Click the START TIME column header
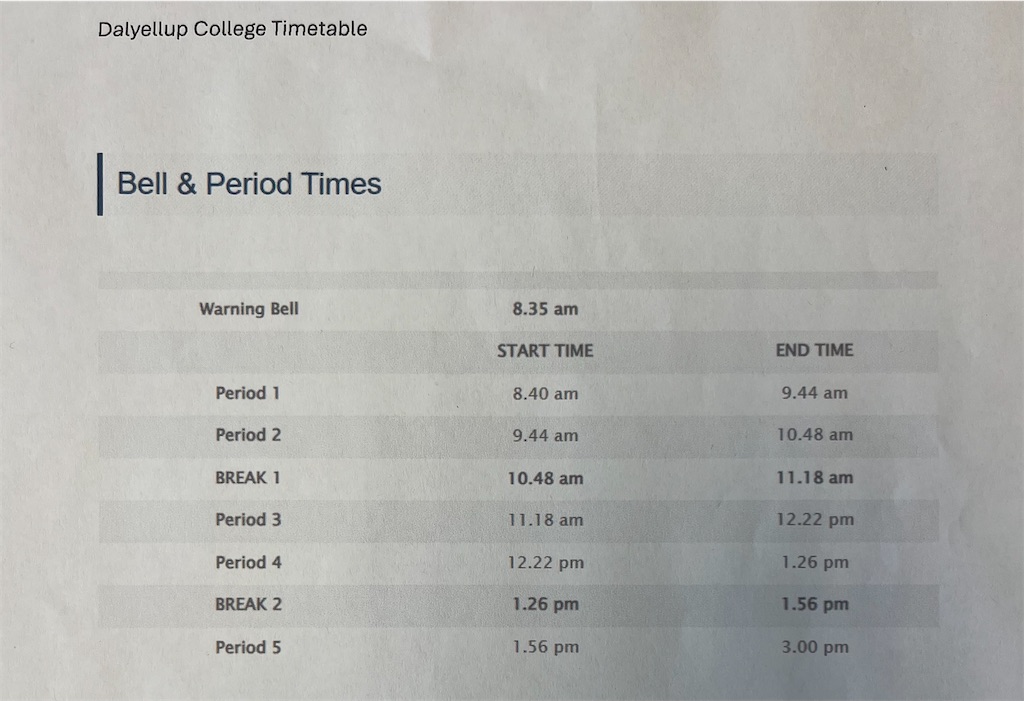Image resolution: width=1024 pixels, height=701 pixels. coord(545,351)
